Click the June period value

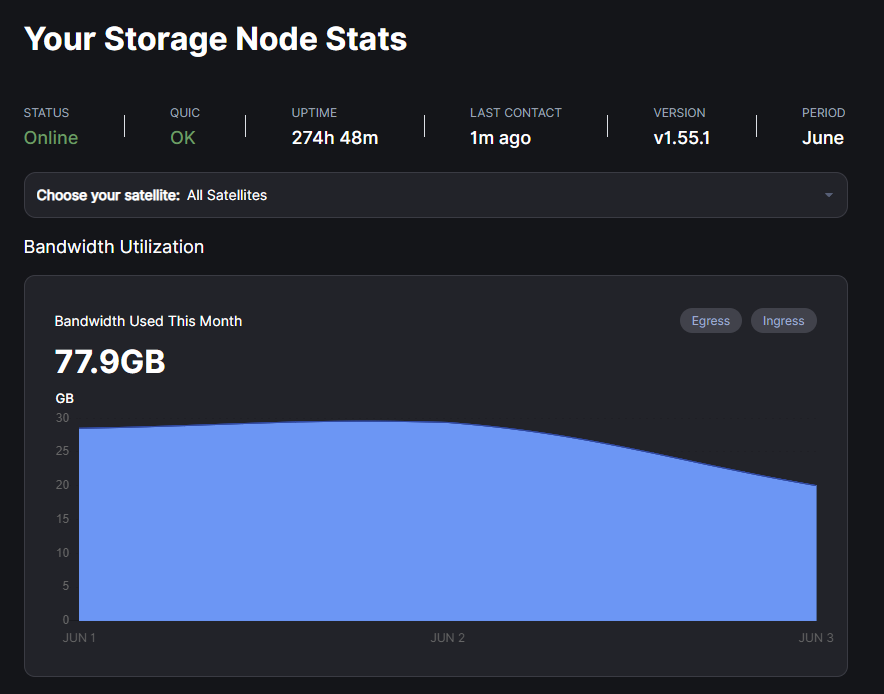823,138
